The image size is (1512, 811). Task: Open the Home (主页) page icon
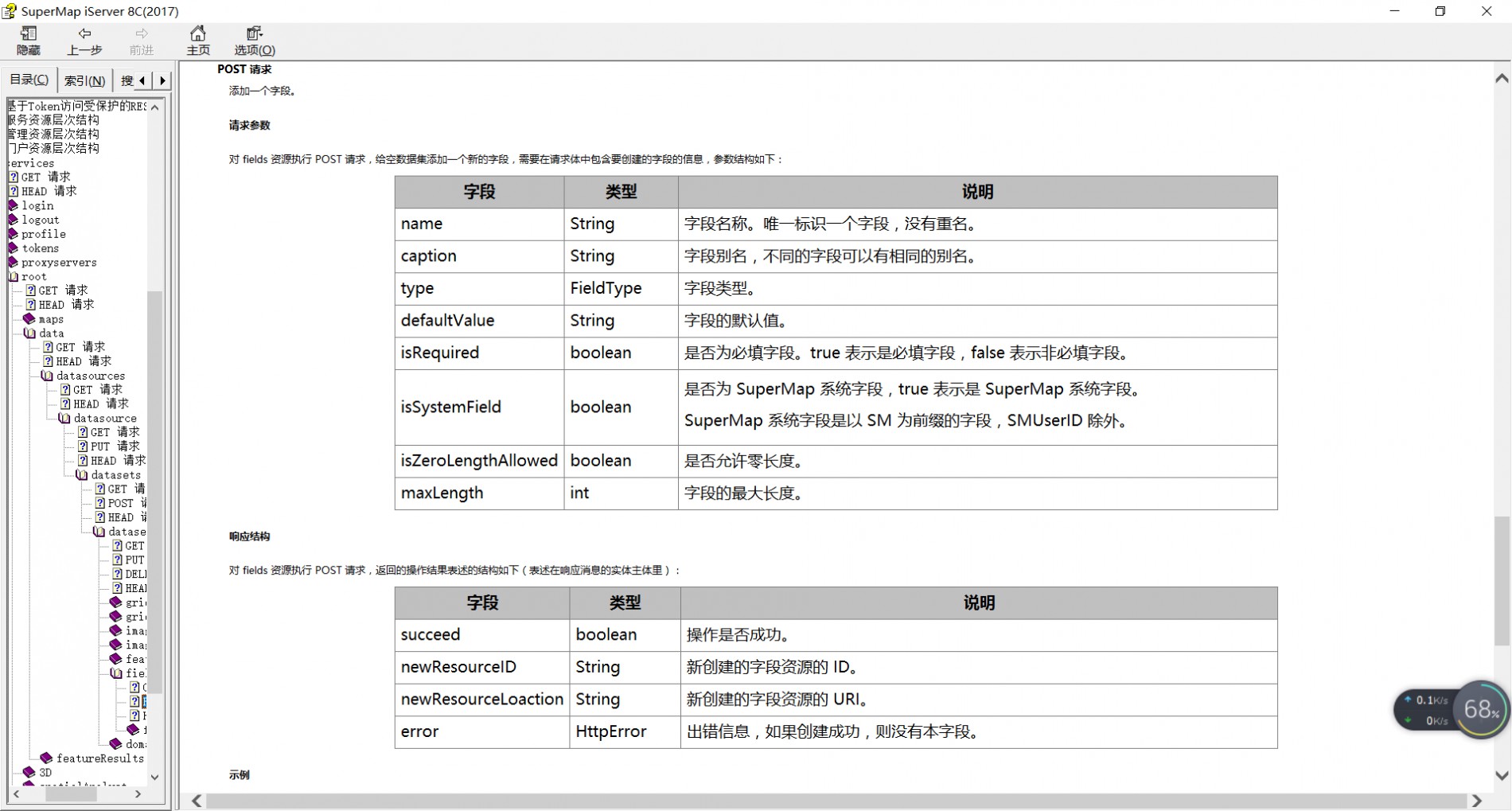[x=198, y=40]
